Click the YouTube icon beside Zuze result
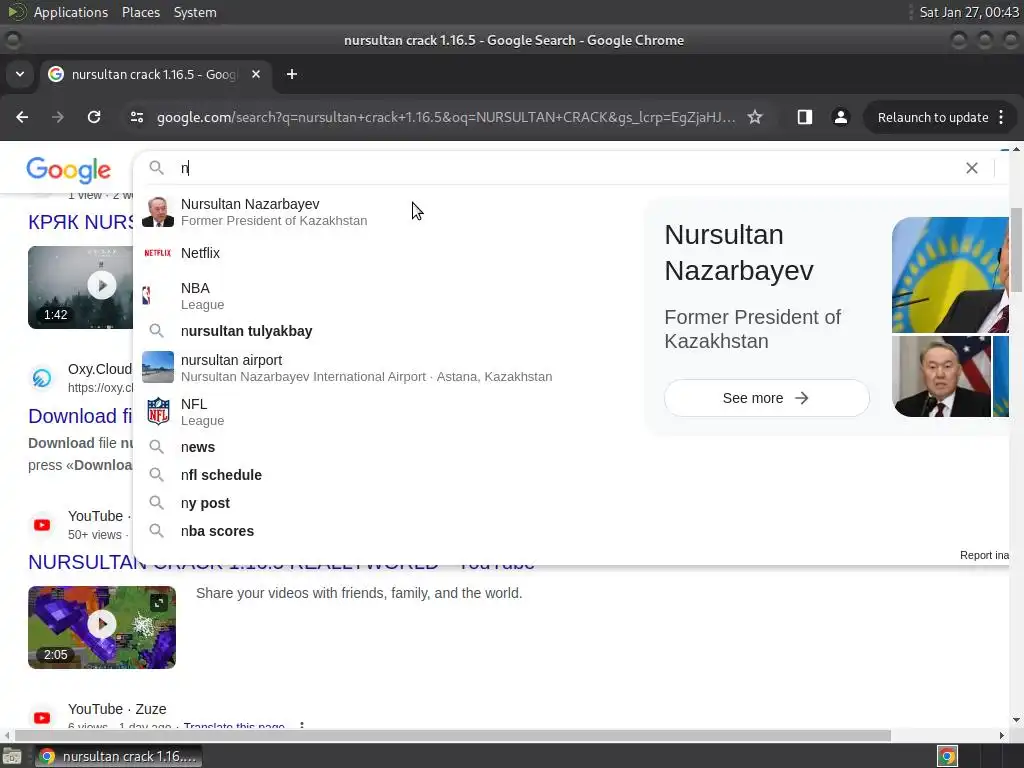This screenshot has height=768, width=1024. click(x=42, y=718)
